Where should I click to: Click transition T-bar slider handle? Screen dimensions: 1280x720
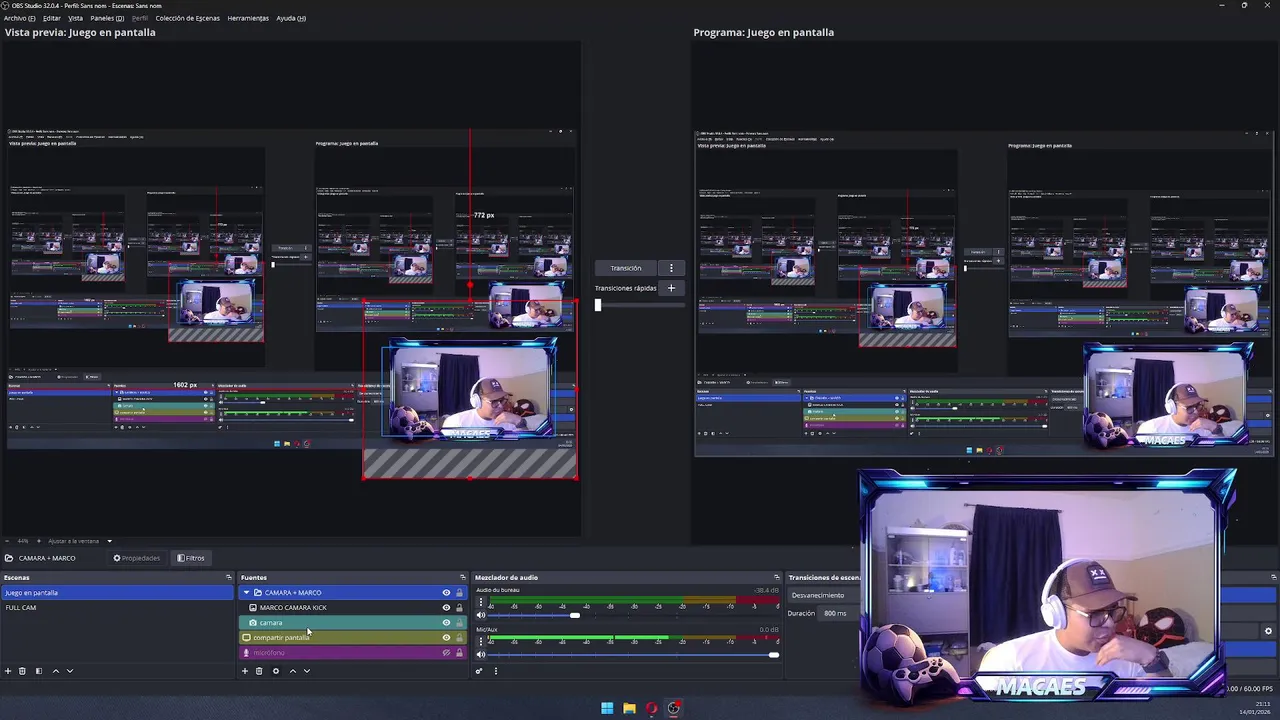598,305
